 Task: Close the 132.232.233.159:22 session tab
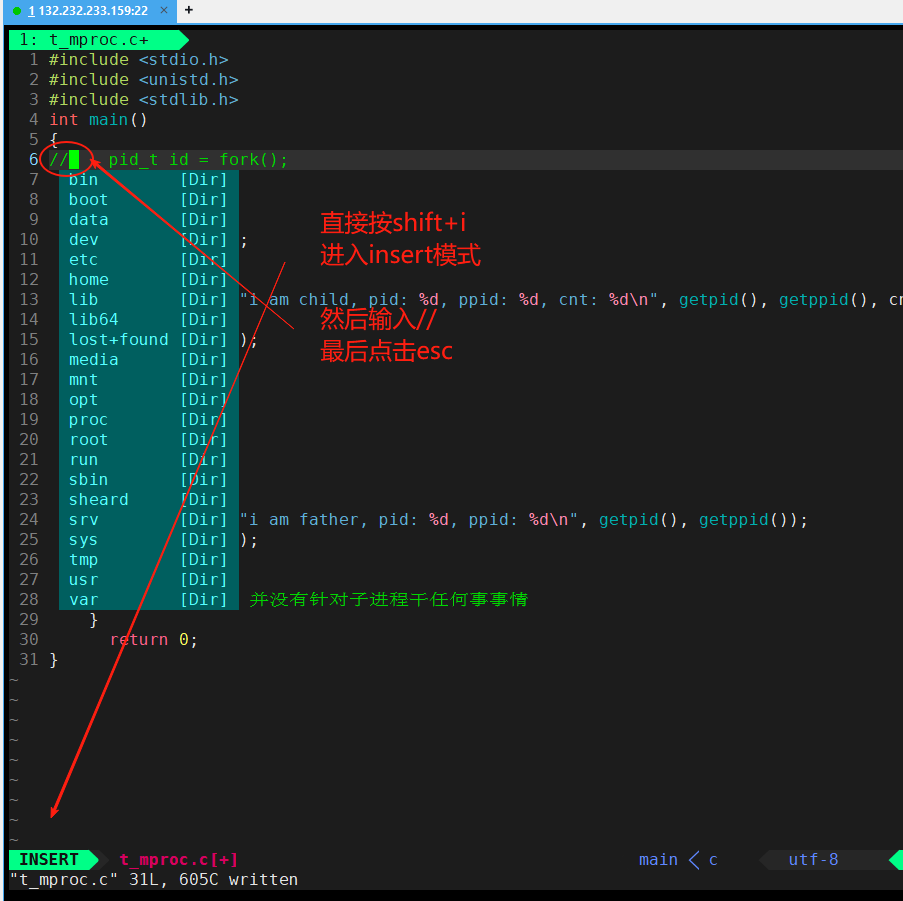click(x=164, y=10)
